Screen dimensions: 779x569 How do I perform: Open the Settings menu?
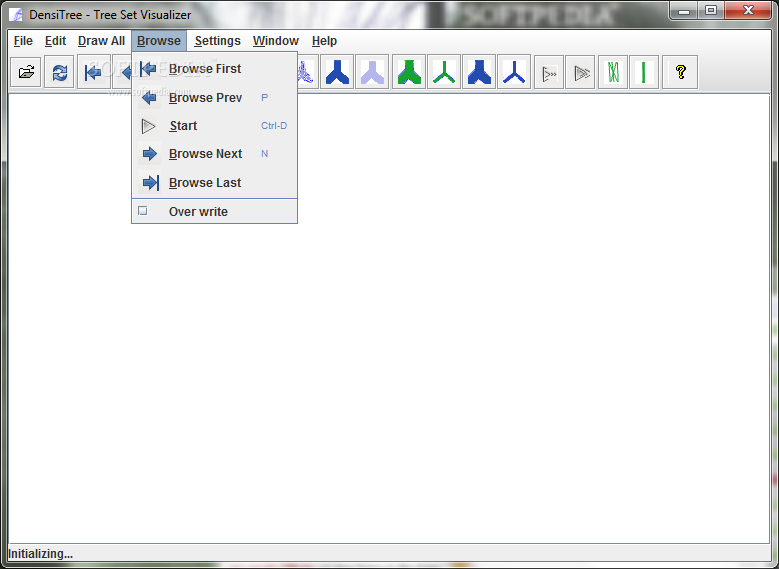point(218,41)
